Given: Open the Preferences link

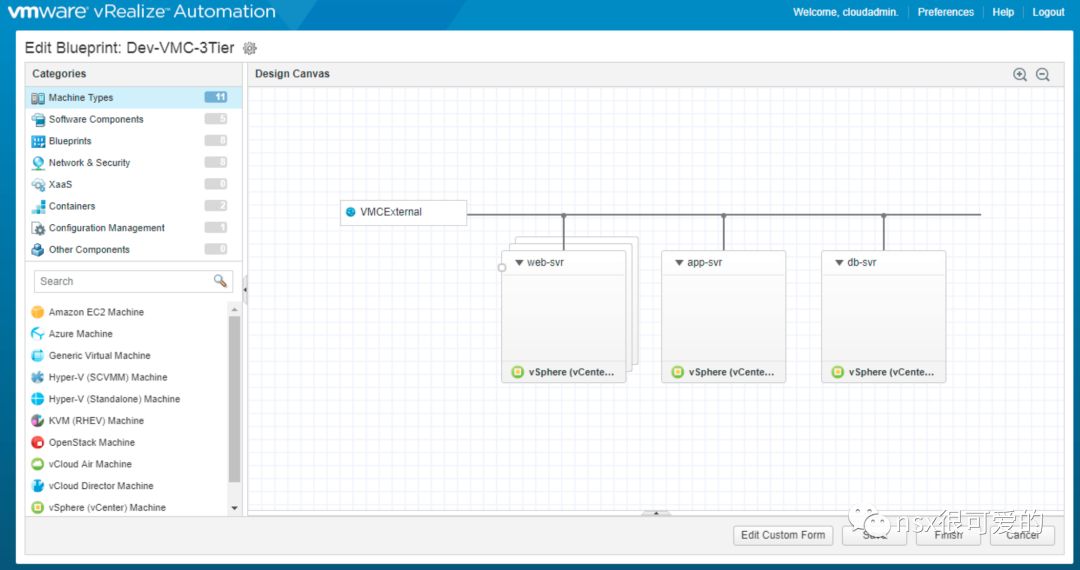Looking at the screenshot, I should pyautogui.click(x=945, y=12).
